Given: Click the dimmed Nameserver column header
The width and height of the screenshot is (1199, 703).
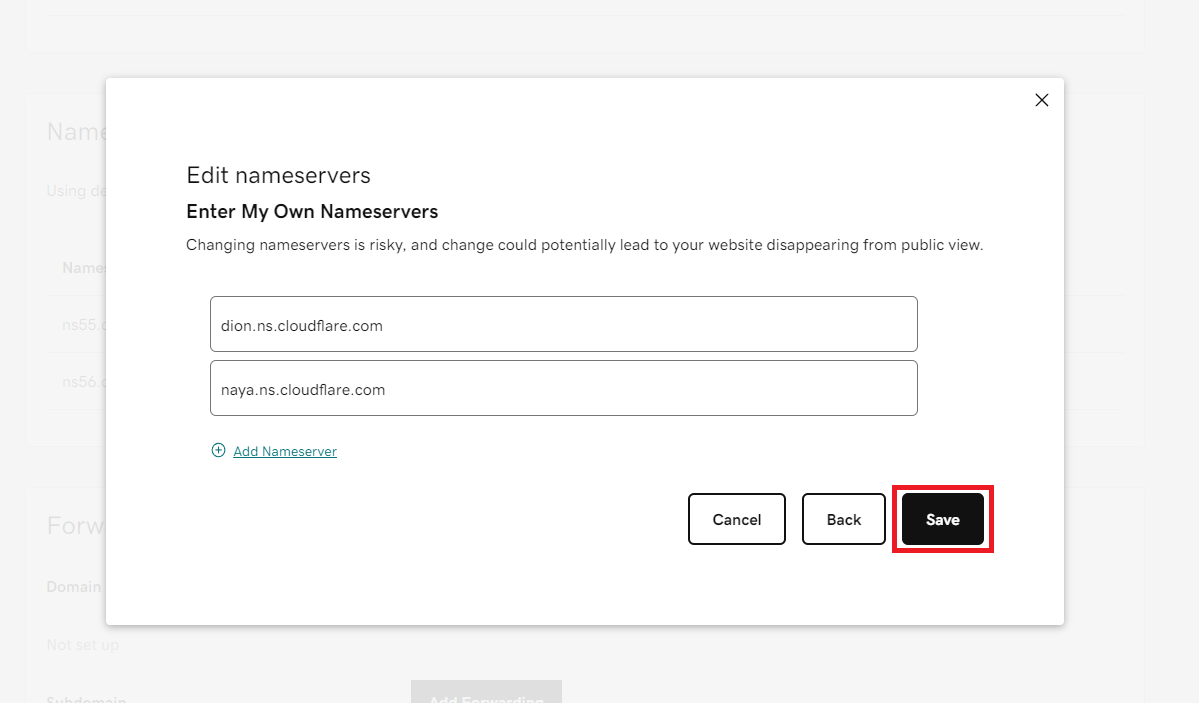Looking at the screenshot, I should [x=84, y=268].
